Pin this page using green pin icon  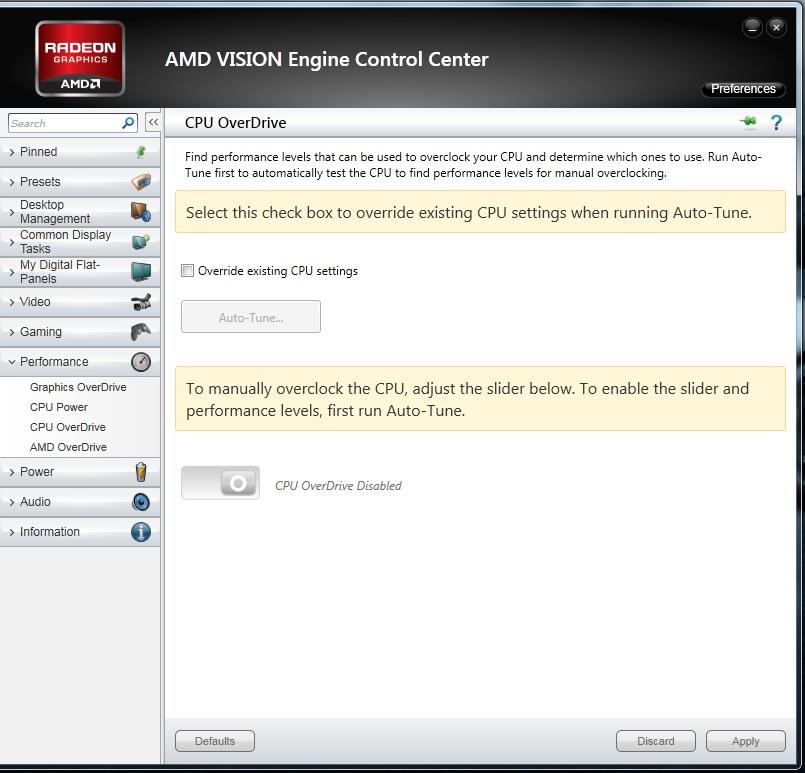coord(749,122)
